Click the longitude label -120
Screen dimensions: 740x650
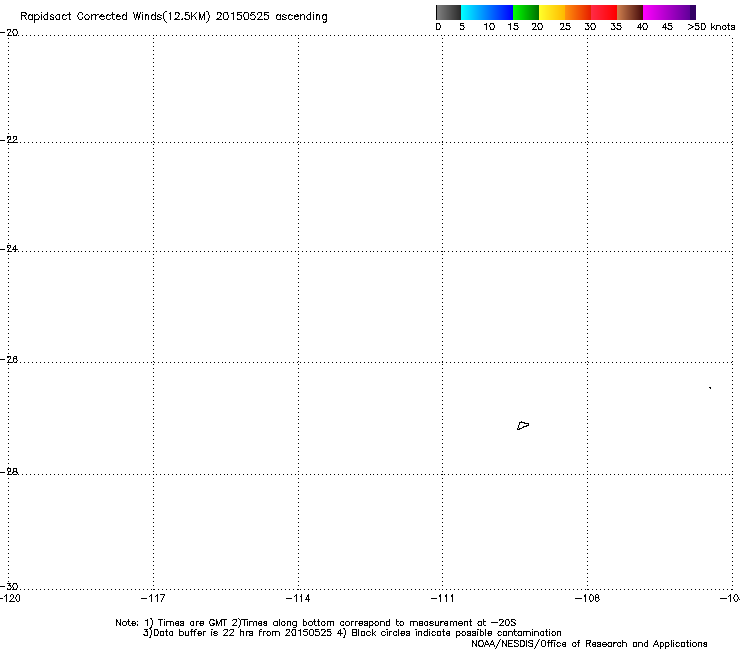(x=10, y=599)
